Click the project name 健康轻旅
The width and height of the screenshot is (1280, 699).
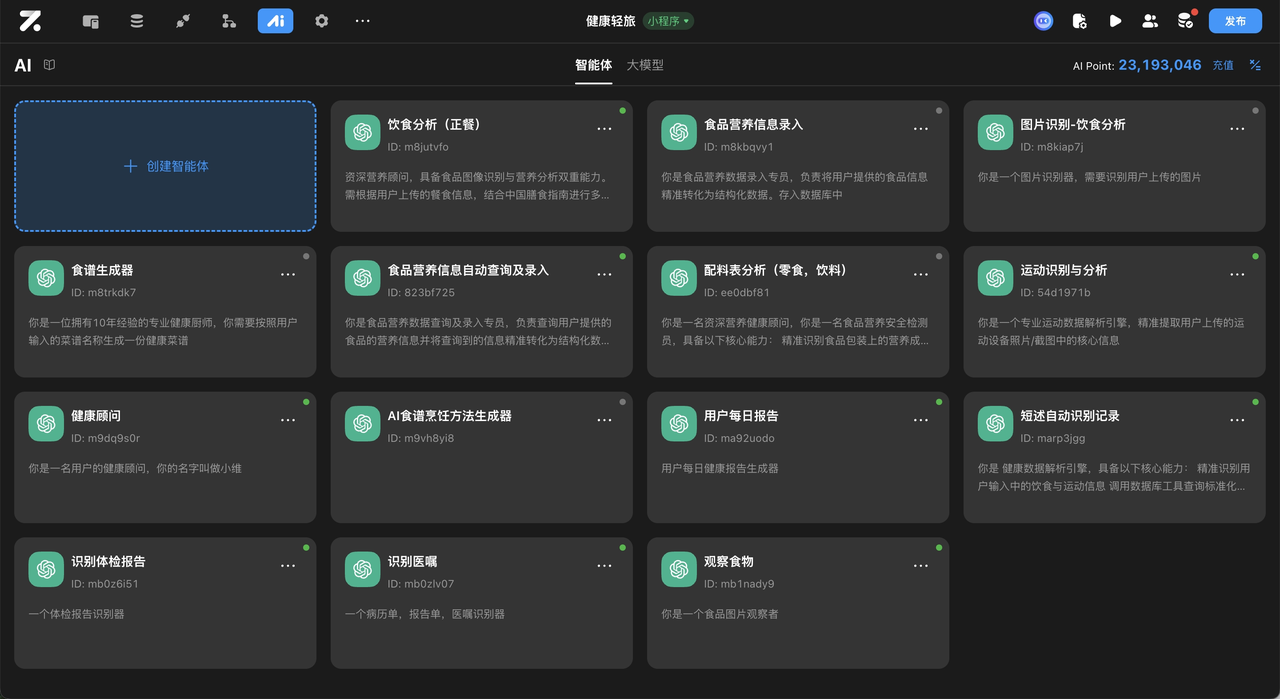[x=610, y=21]
